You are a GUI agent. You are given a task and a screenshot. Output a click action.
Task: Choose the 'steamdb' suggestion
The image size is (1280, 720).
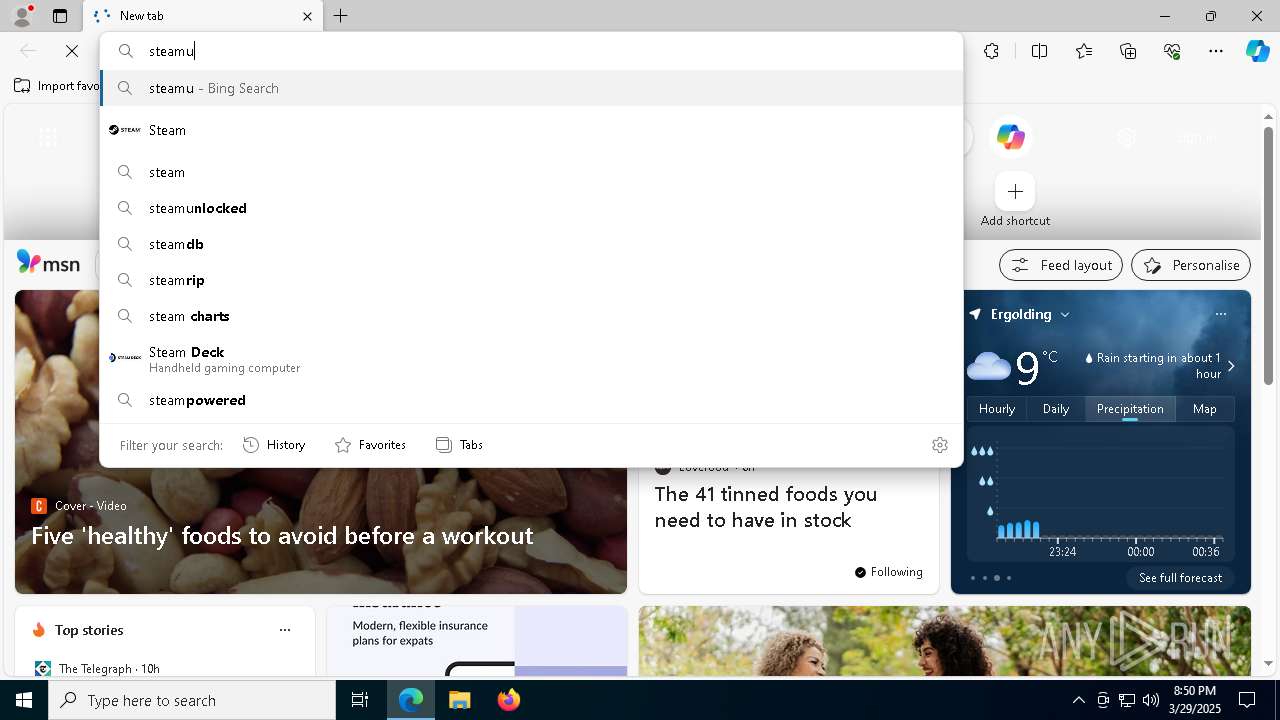click(531, 244)
